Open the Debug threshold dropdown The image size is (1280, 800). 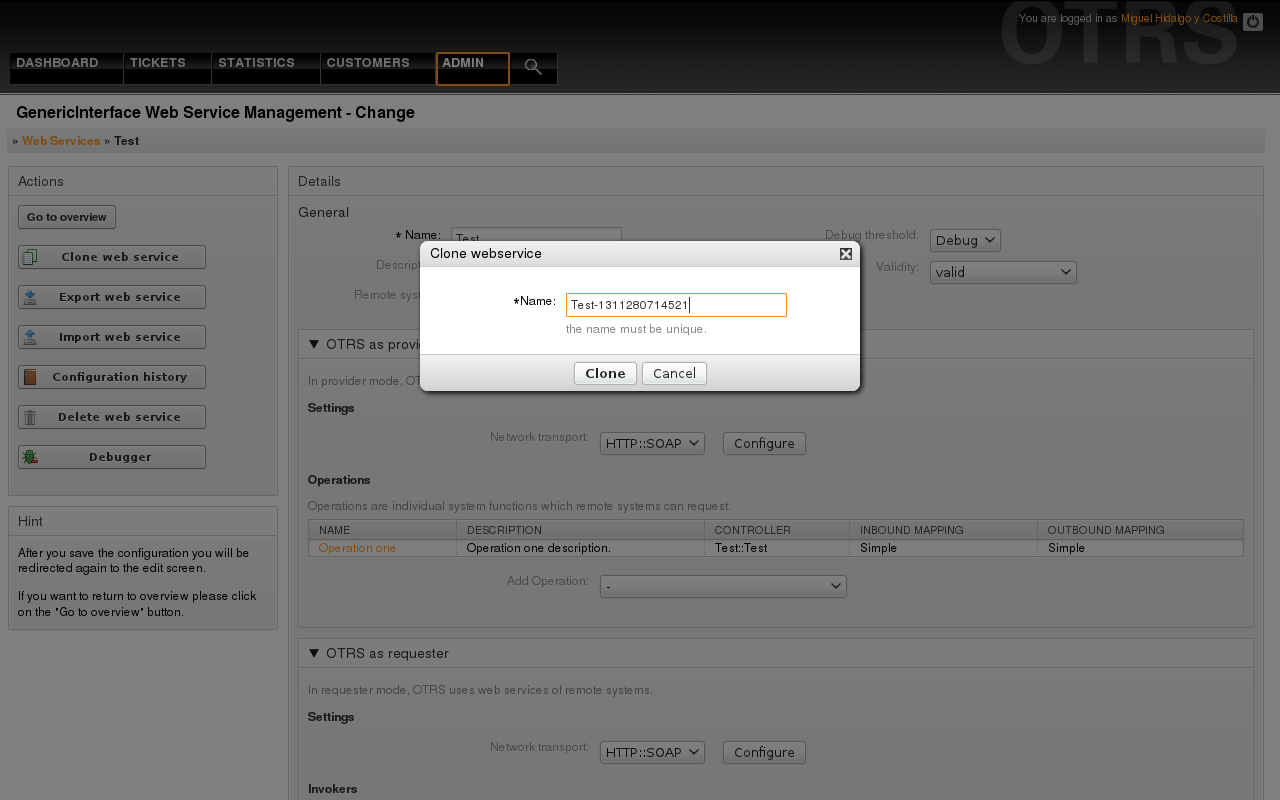tap(964, 240)
